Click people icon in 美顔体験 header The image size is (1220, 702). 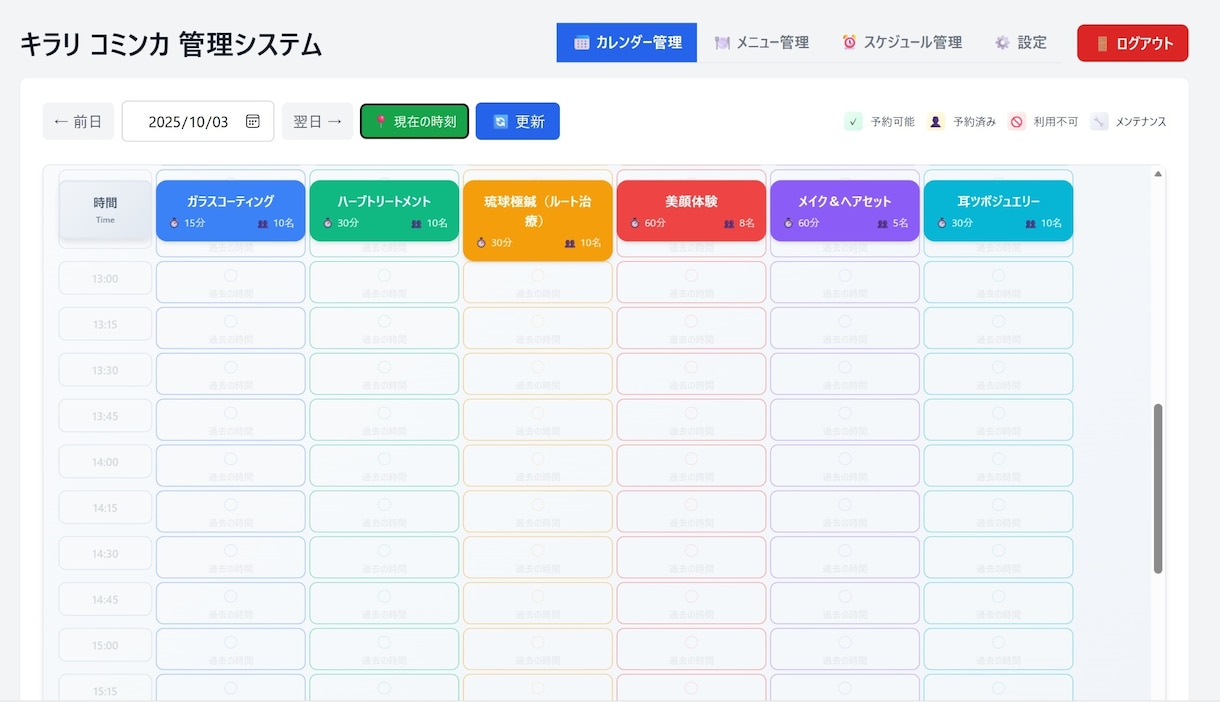tap(729, 223)
